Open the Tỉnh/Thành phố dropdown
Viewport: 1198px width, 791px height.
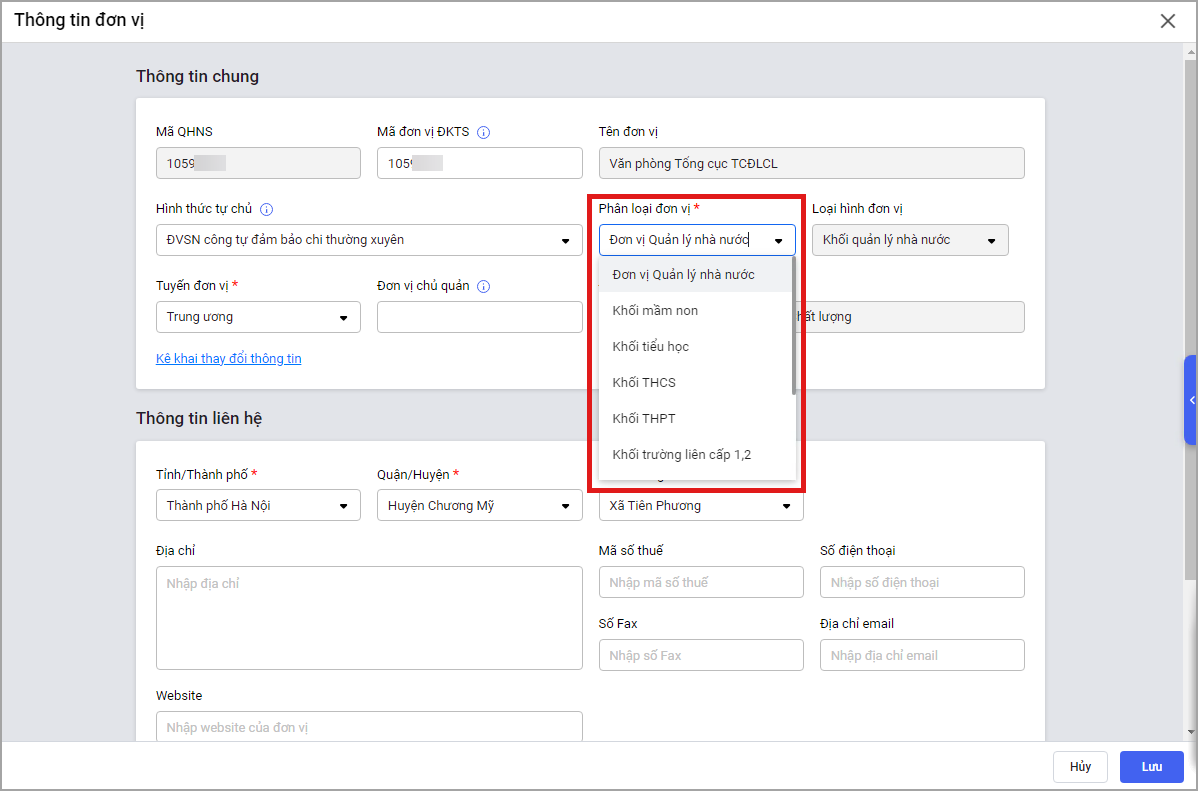258,506
